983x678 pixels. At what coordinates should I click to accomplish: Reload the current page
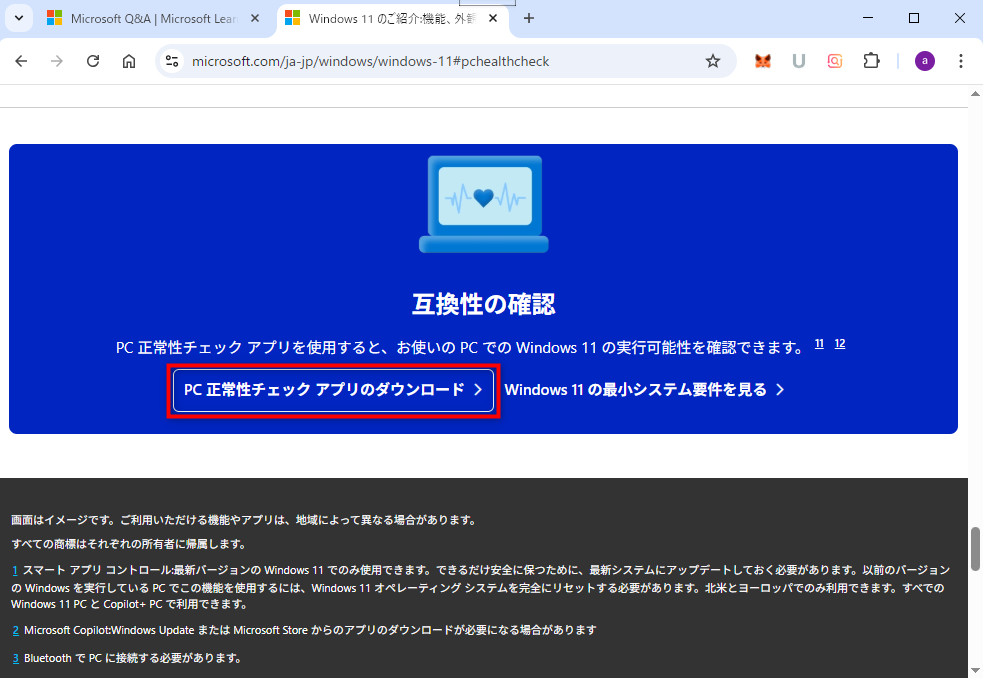(93, 61)
